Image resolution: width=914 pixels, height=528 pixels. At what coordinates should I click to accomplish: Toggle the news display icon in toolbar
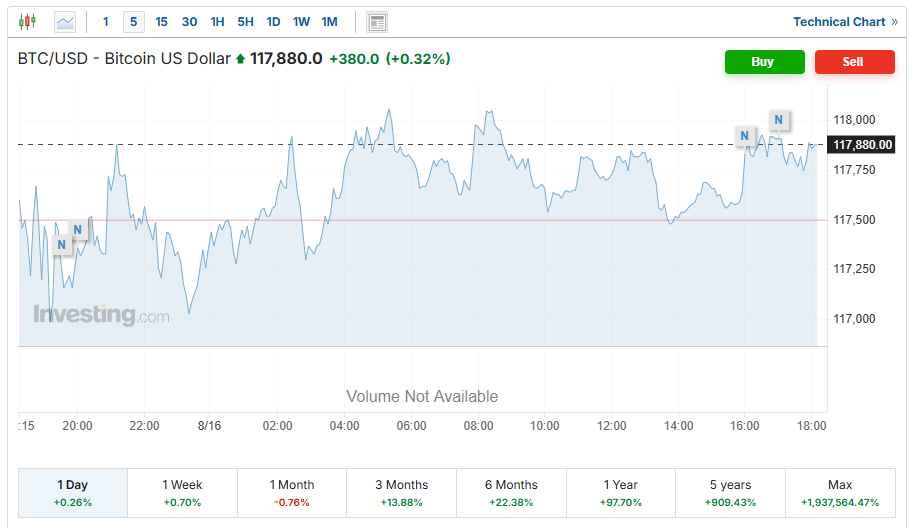(x=377, y=22)
